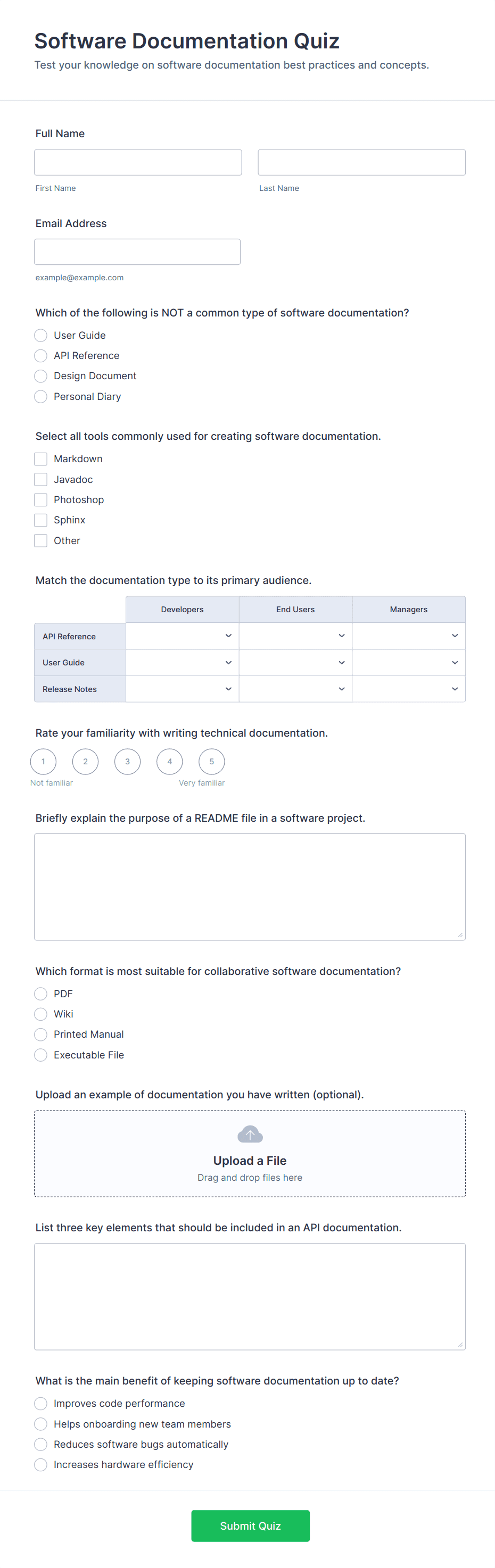This screenshot has width=495, height=1568.
Task: Focus the Email Address field
Action: 138,252
